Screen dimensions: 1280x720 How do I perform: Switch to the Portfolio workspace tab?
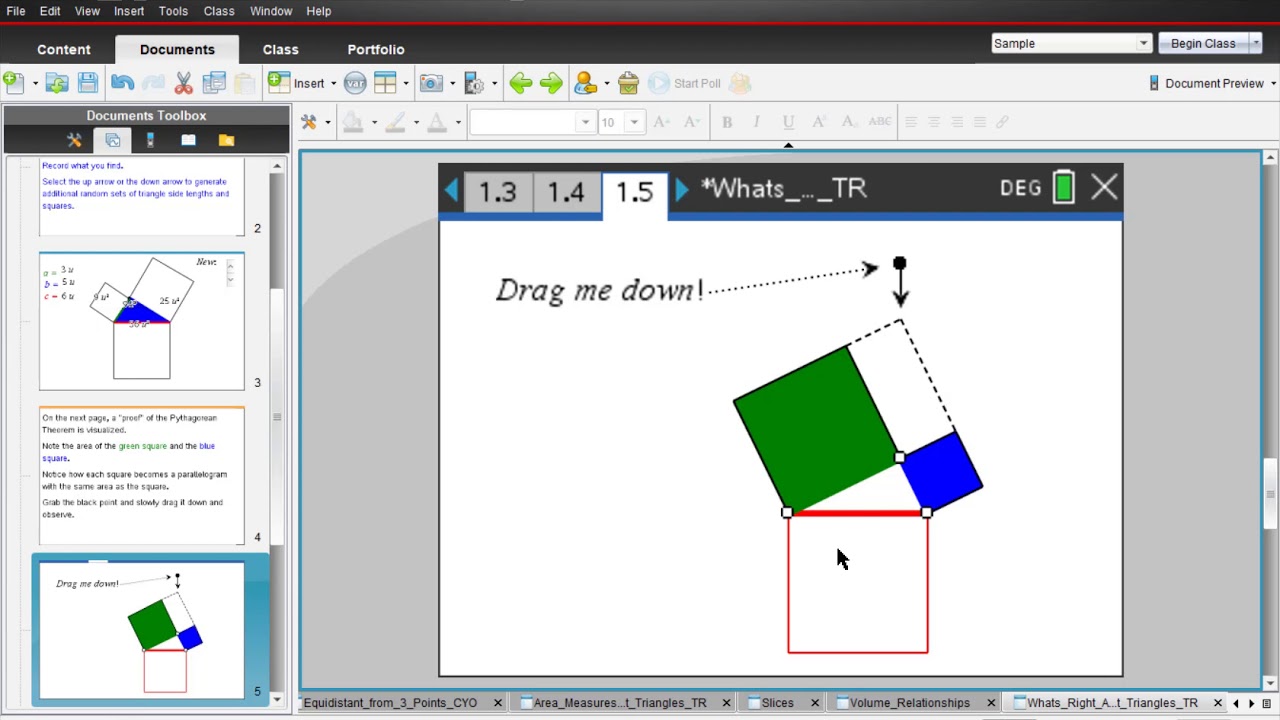376,49
